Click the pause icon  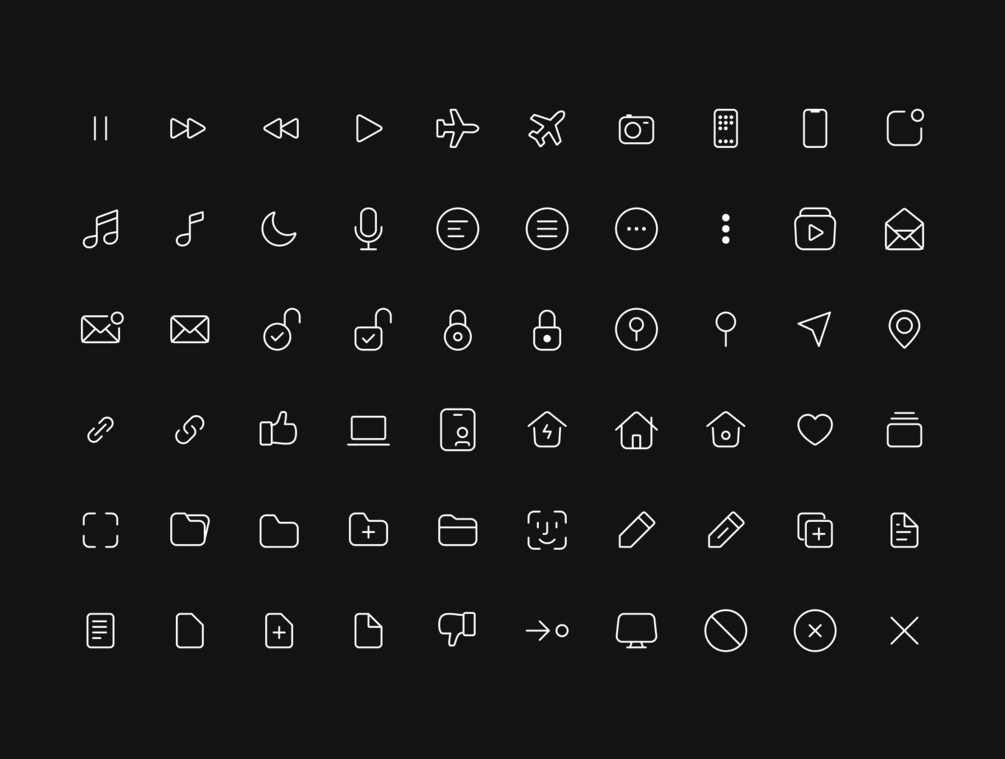coord(100,129)
